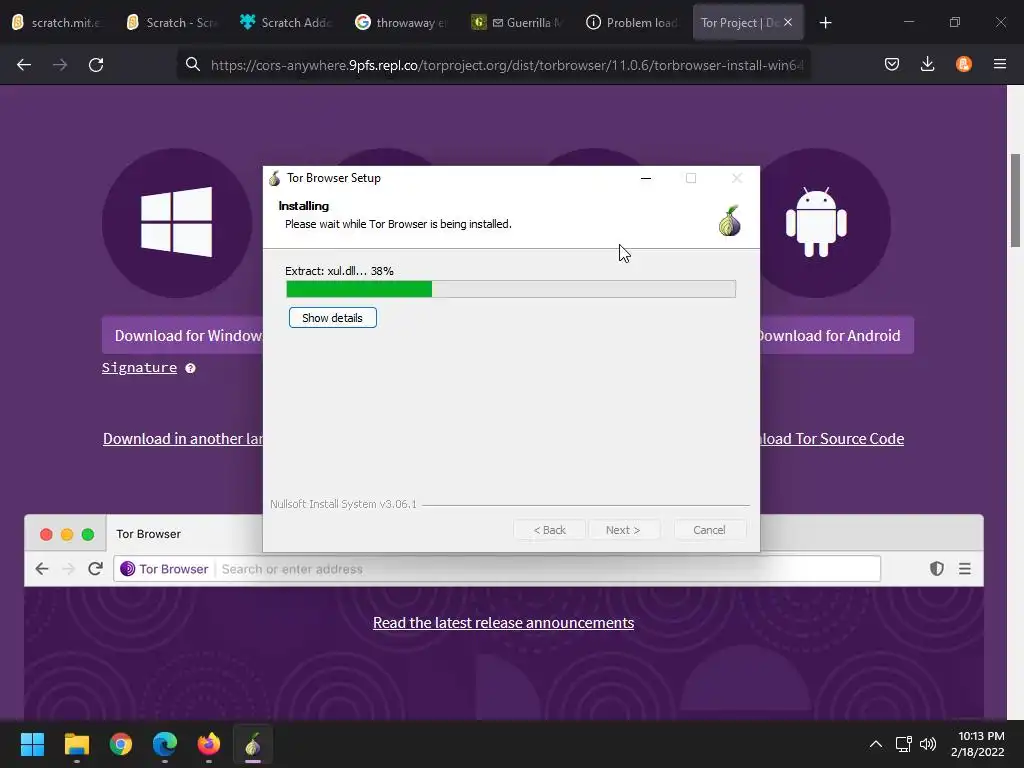Click the browser back arrow

[x=24, y=65]
